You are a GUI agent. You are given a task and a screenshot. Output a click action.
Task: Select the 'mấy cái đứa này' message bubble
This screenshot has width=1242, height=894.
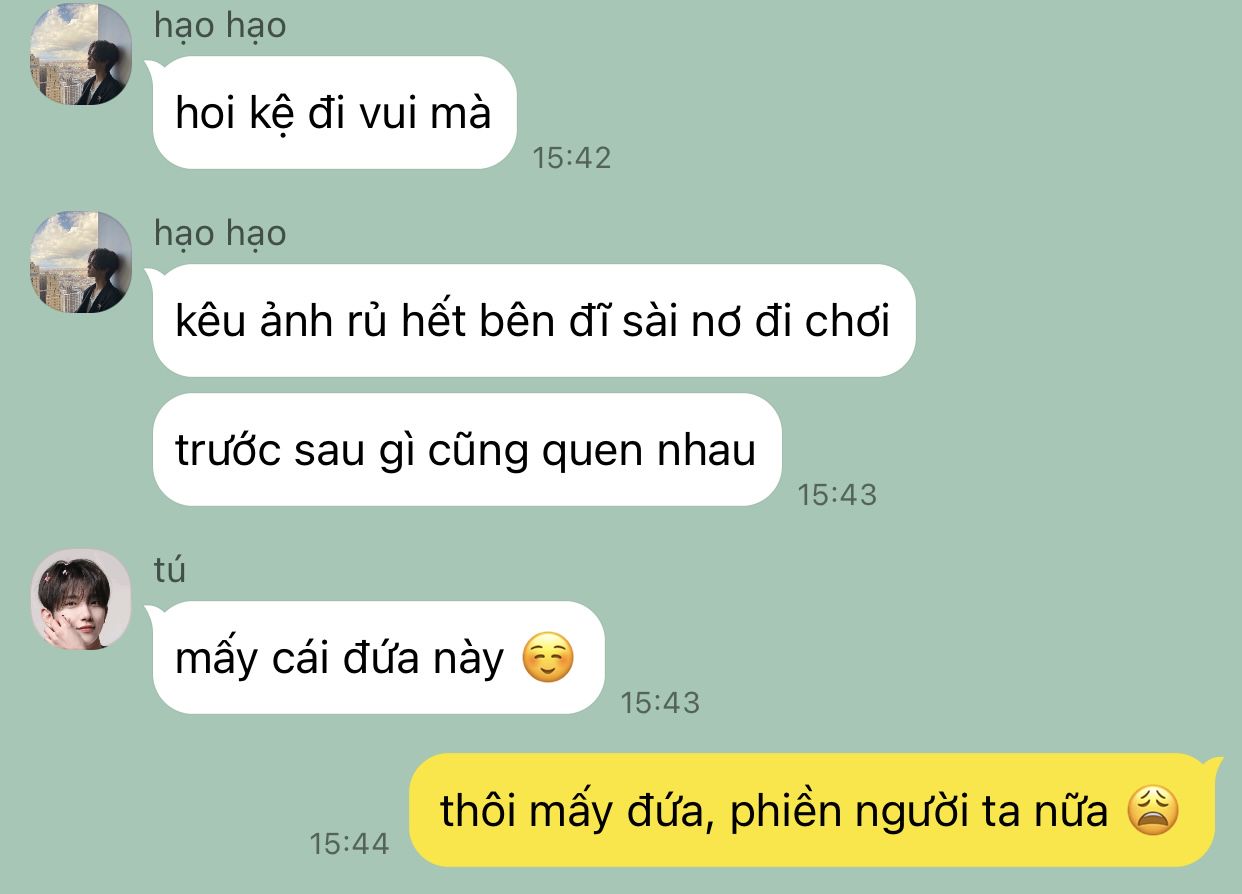[x=378, y=657]
